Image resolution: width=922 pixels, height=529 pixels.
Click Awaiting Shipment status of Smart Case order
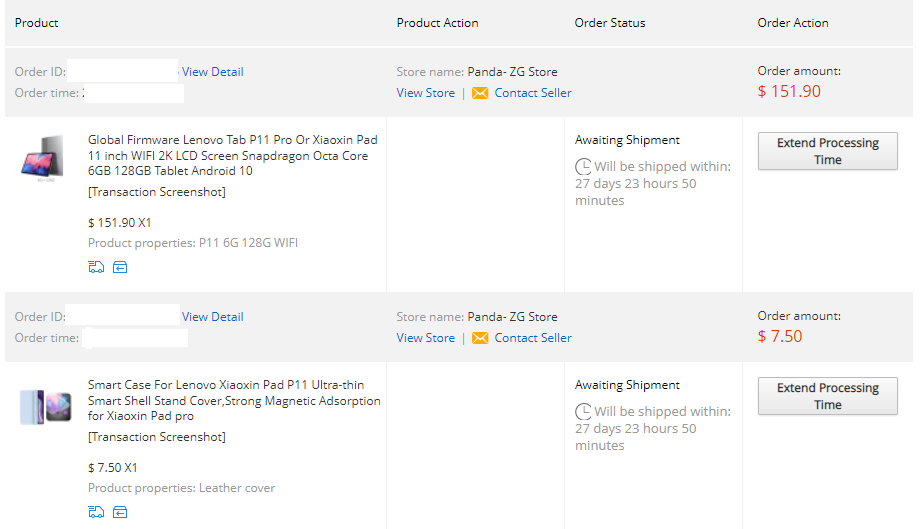[x=627, y=385]
